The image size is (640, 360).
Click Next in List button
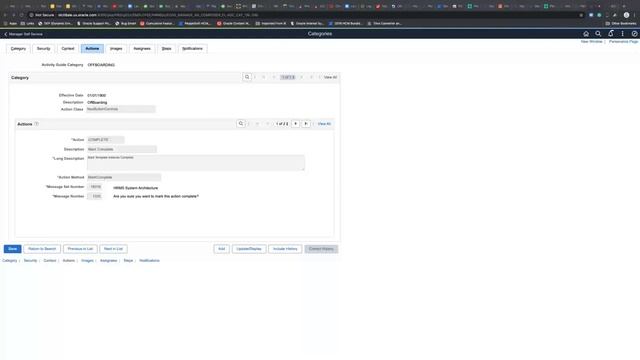point(113,249)
